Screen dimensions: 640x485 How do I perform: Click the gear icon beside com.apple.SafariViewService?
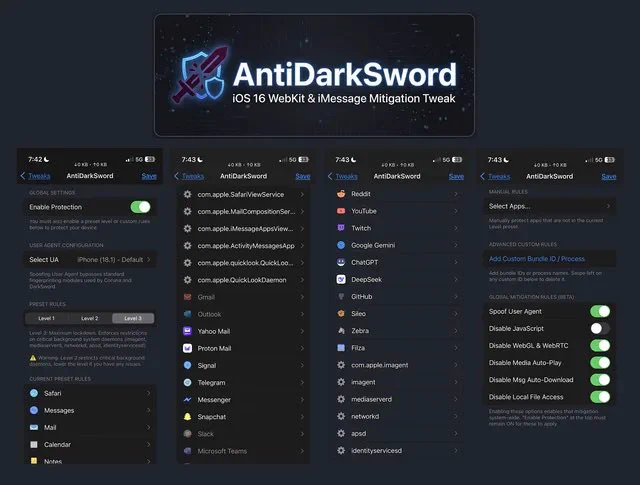tap(187, 194)
